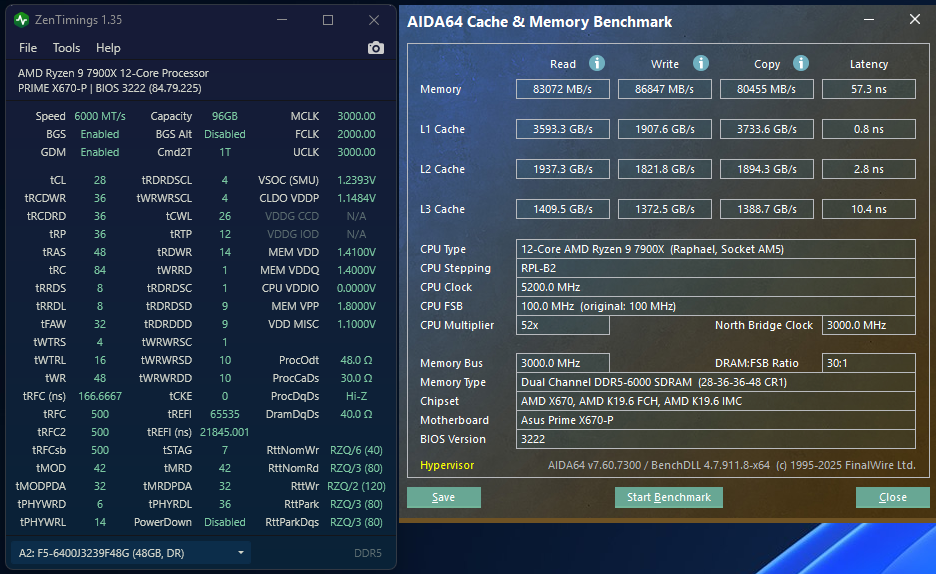Click the CPU Type field showing Ryzen 9 7900X
Screen dimensions: 936x574
point(716,249)
